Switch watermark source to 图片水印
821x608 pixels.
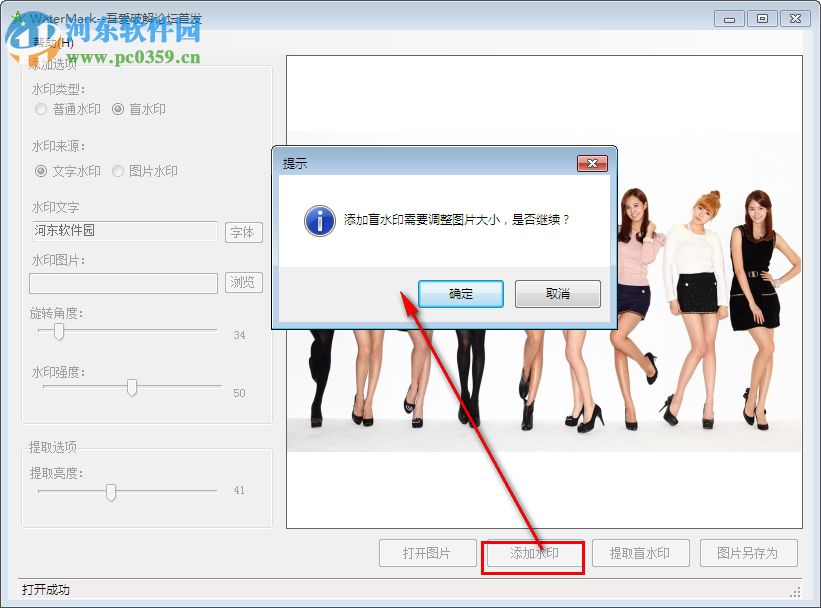click(x=118, y=171)
